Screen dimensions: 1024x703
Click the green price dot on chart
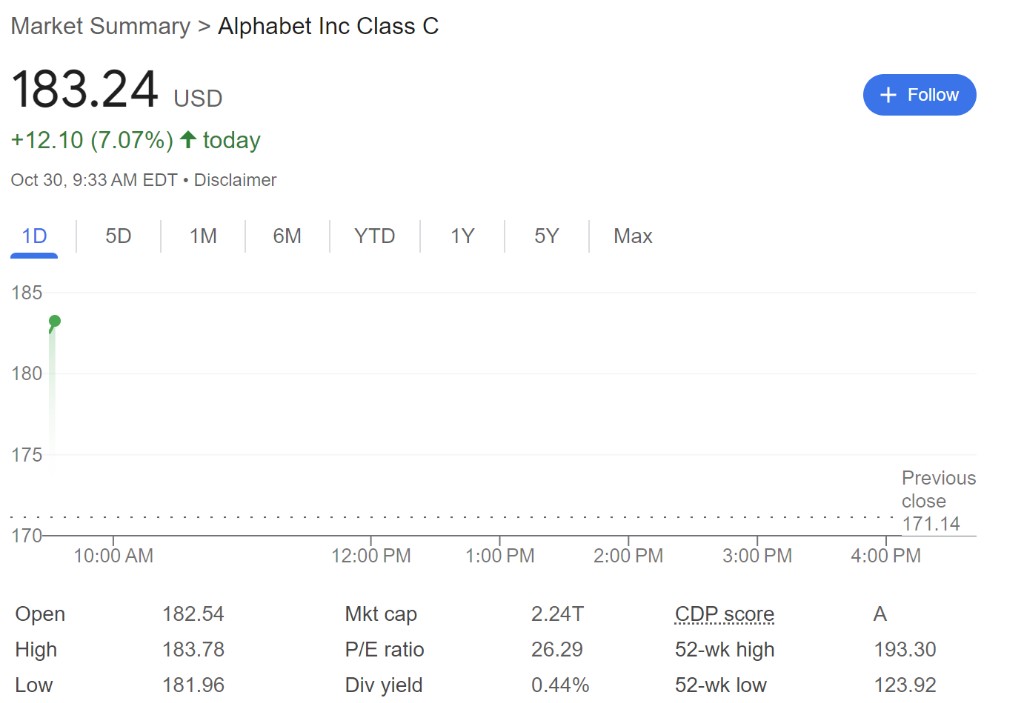coord(55,321)
